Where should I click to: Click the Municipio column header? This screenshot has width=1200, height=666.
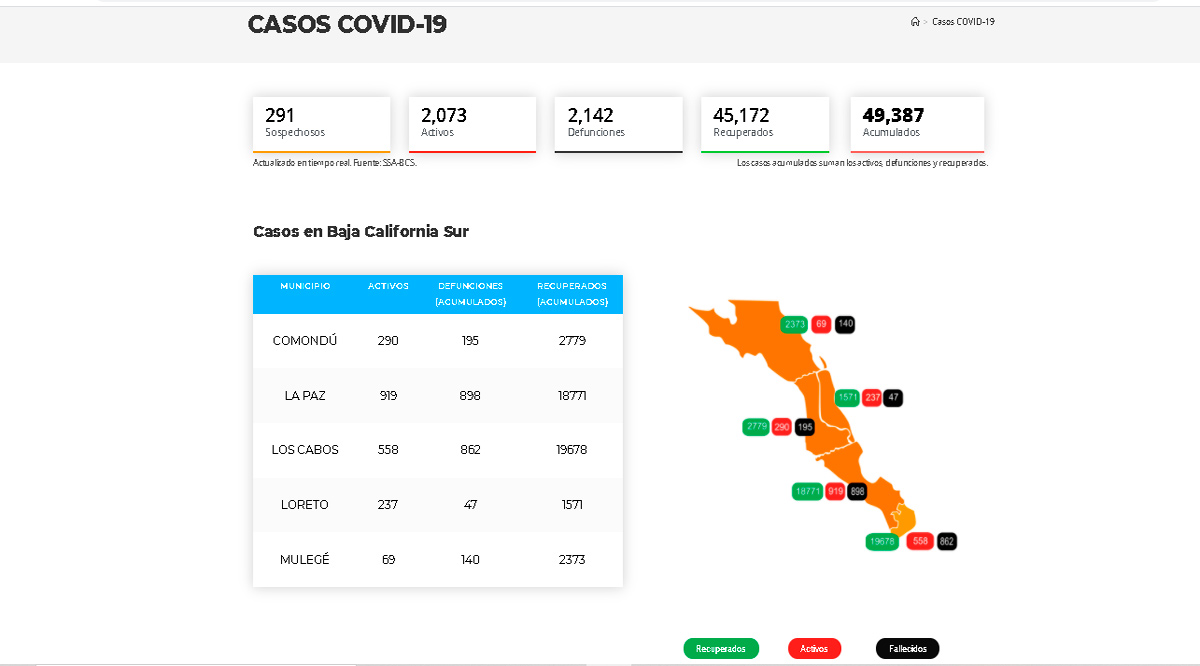[x=305, y=286]
